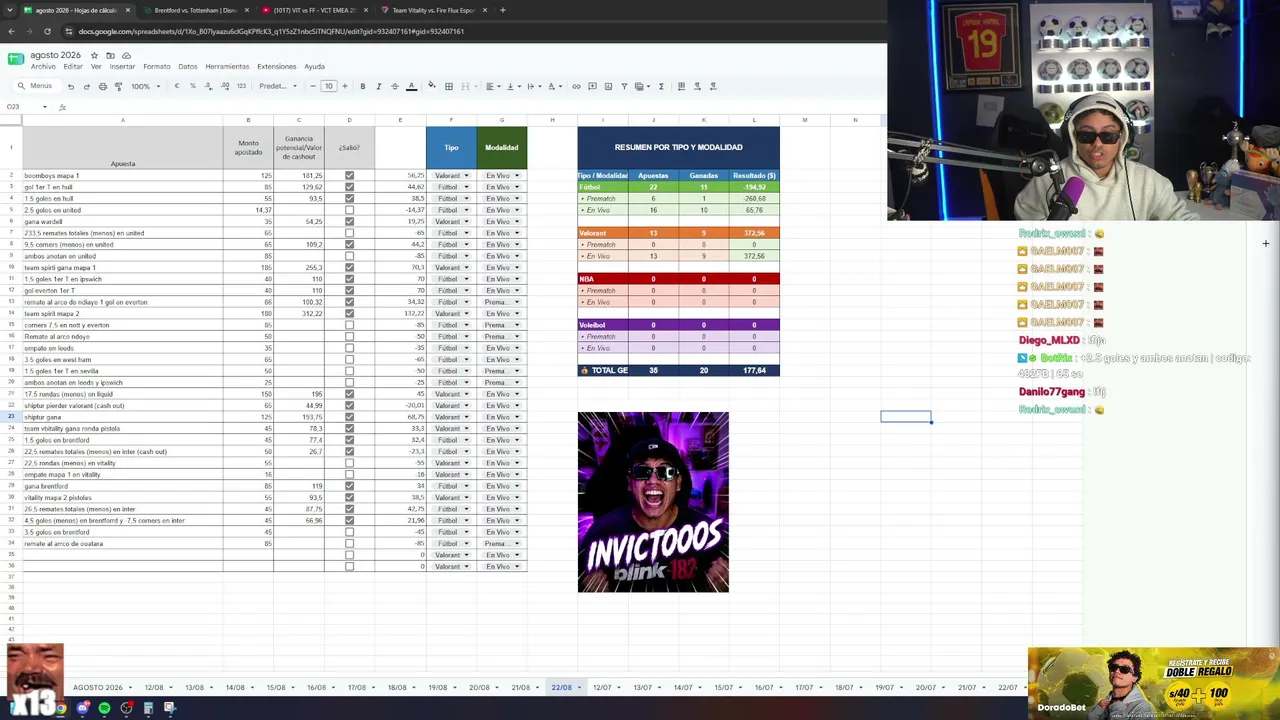1280x720 pixels.
Task: Open the Google Sheets home icon
Action: click(x=16, y=60)
